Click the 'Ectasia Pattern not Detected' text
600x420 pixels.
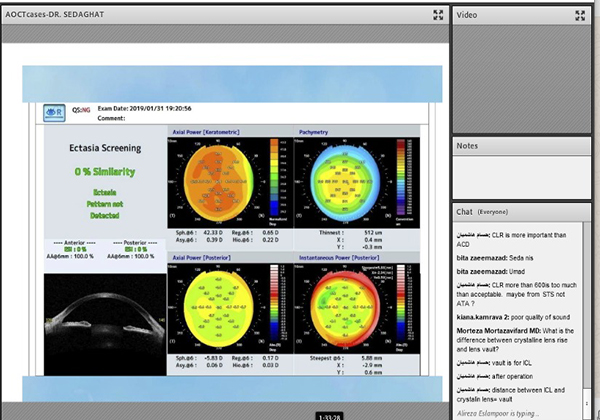click(x=105, y=204)
